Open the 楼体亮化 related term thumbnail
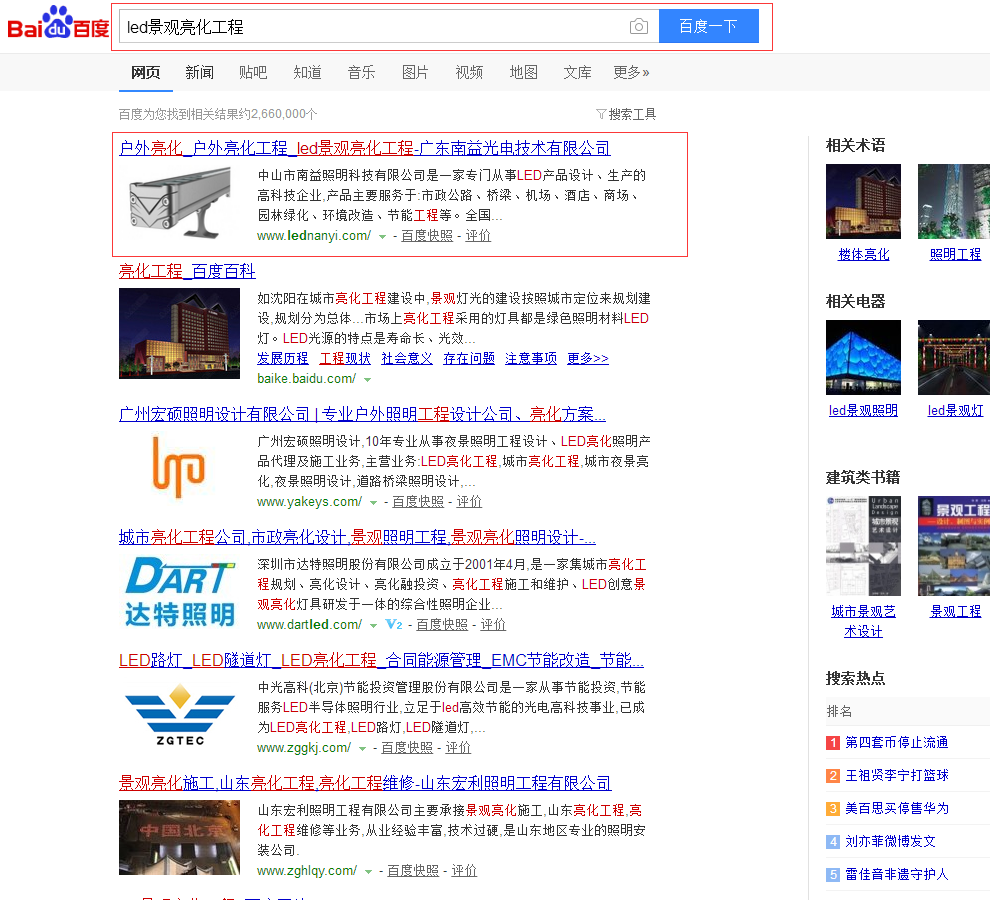 [863, 202]
